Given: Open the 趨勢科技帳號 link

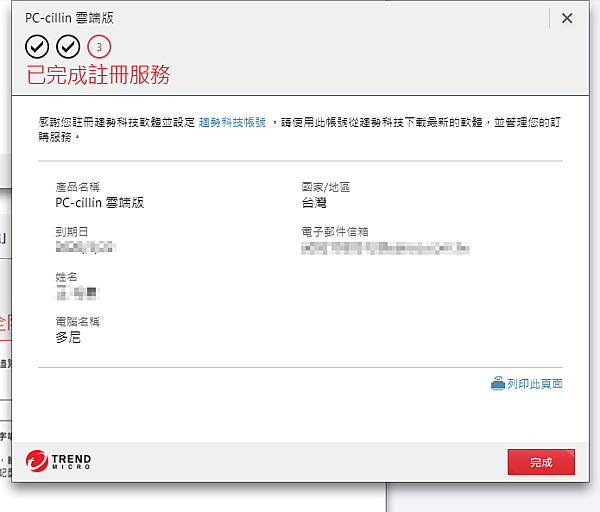Looking at the screenshot, I should 232,122.
